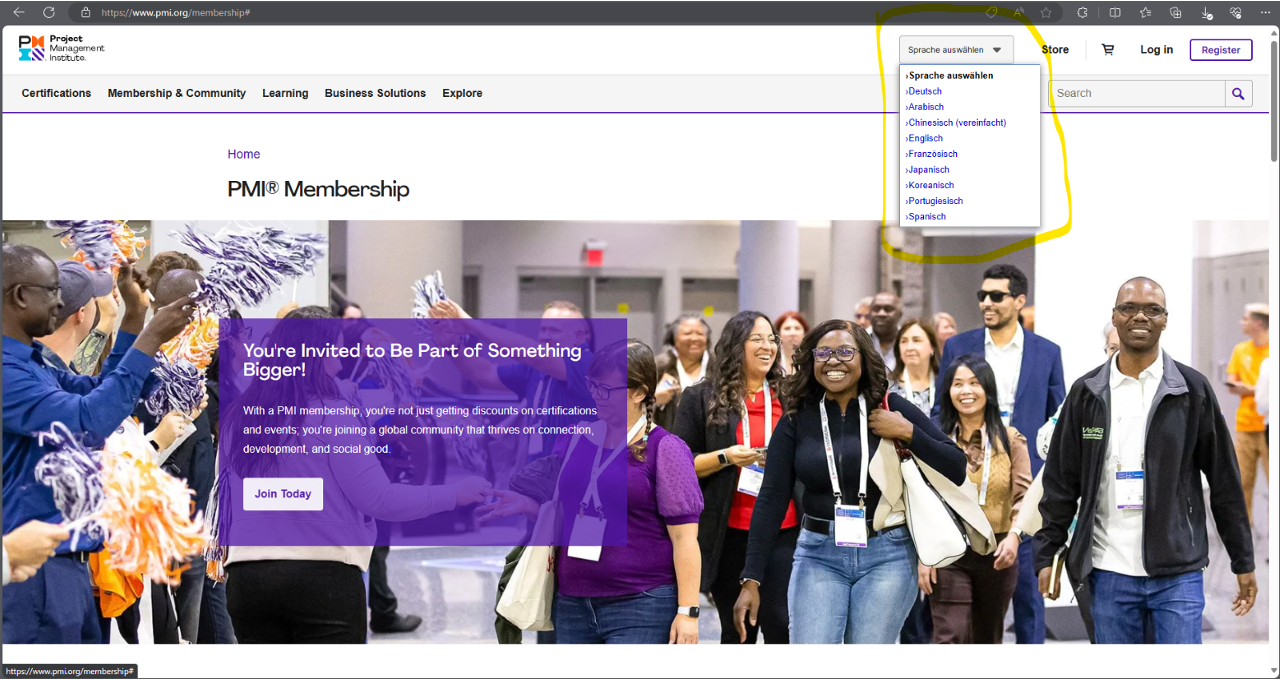Screen dimensions: 1280x680
Task: Select Deutsch from language list
Action: click(925, 91)
